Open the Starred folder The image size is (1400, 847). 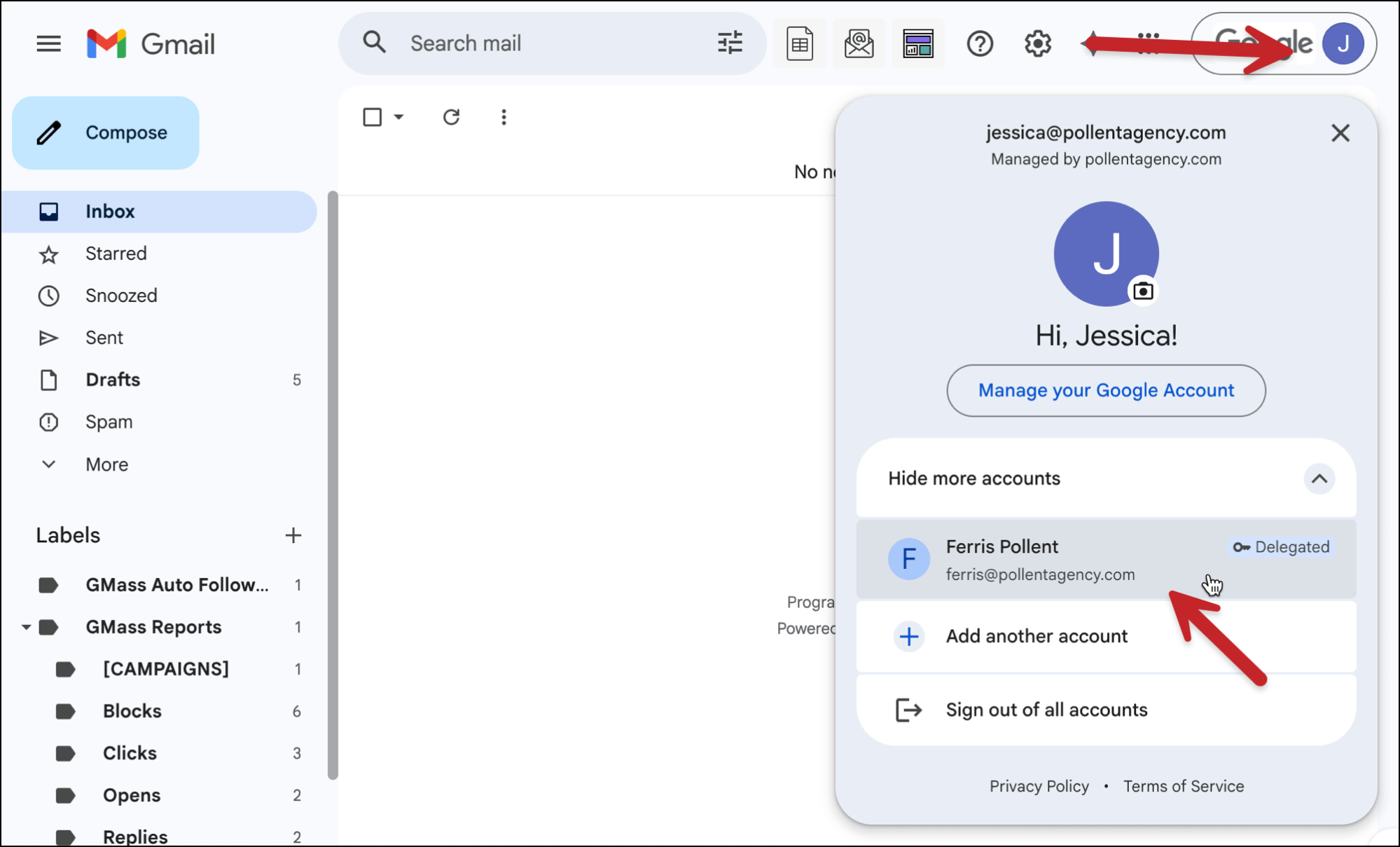point(116,254)
